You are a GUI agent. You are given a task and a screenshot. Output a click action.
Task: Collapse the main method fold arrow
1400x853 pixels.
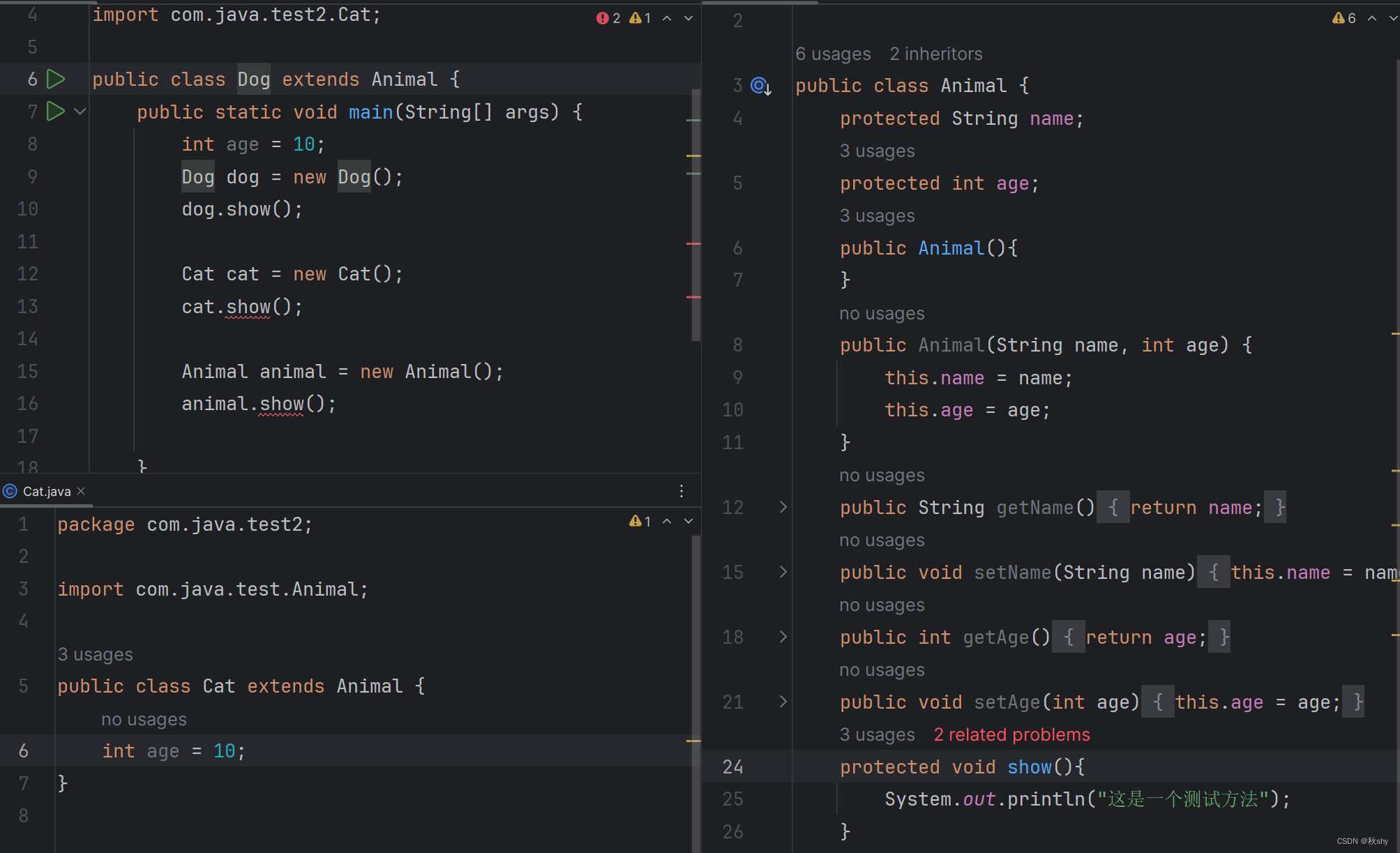click(80, 112)
